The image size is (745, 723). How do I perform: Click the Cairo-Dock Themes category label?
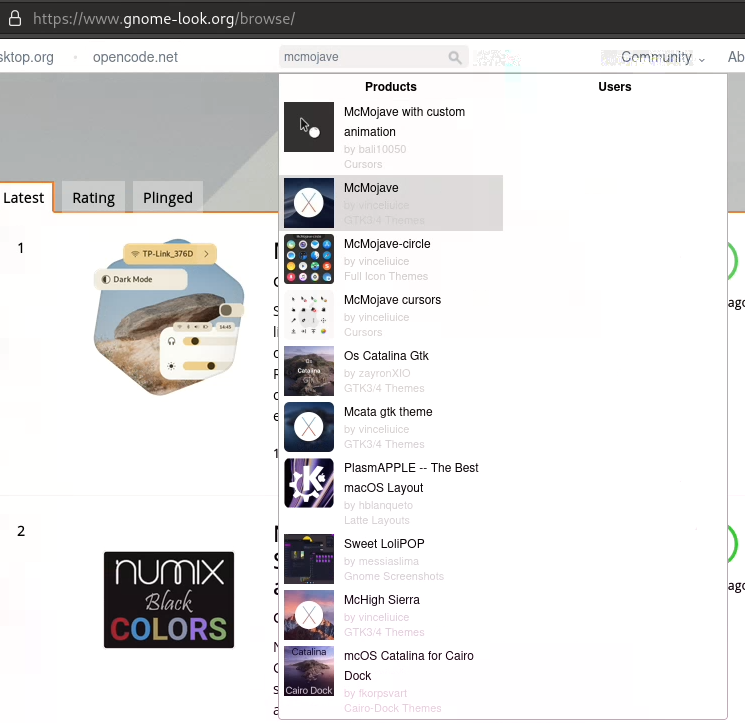[392, 709]
